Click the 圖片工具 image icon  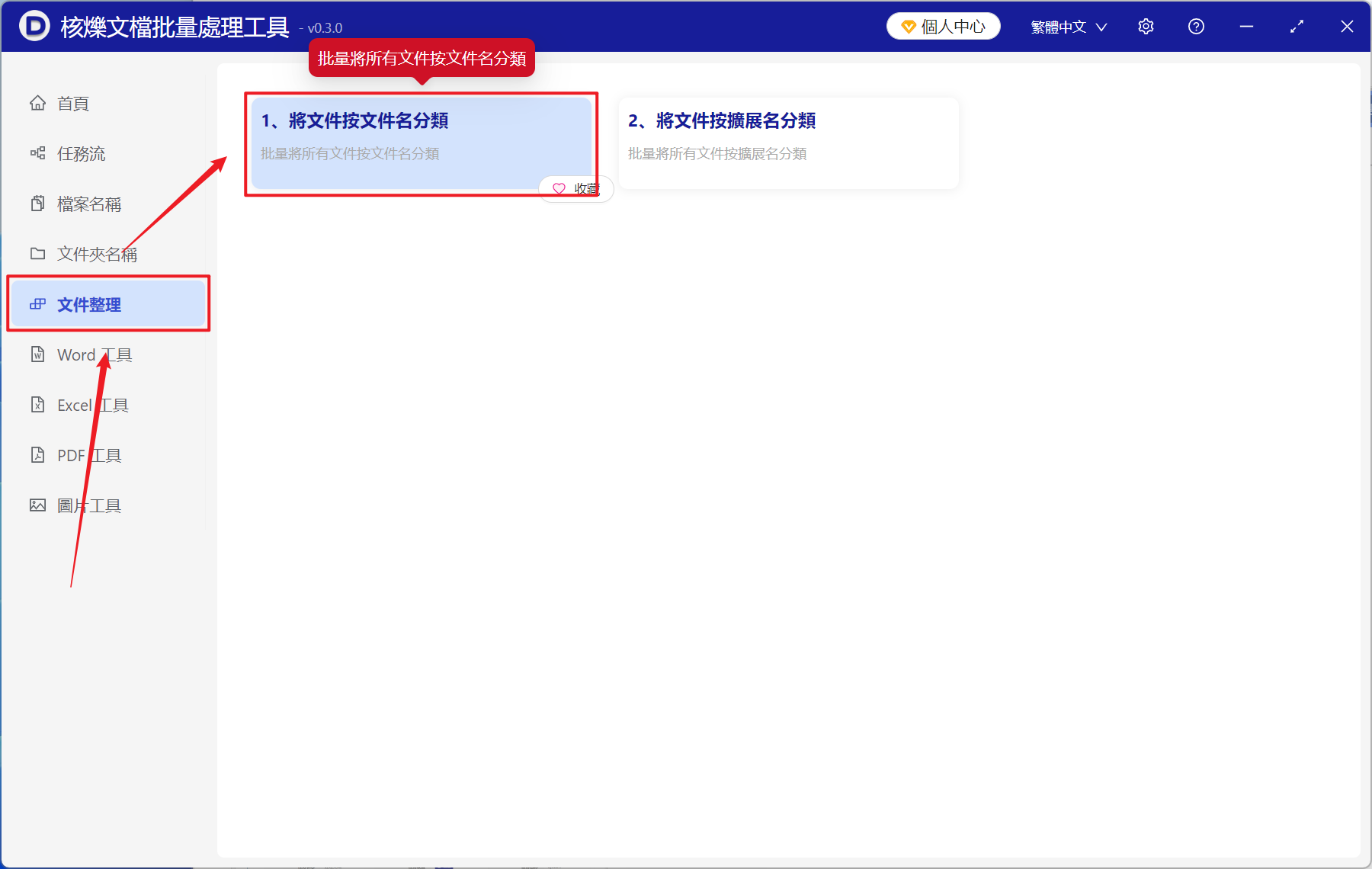(x=37, y=505)
